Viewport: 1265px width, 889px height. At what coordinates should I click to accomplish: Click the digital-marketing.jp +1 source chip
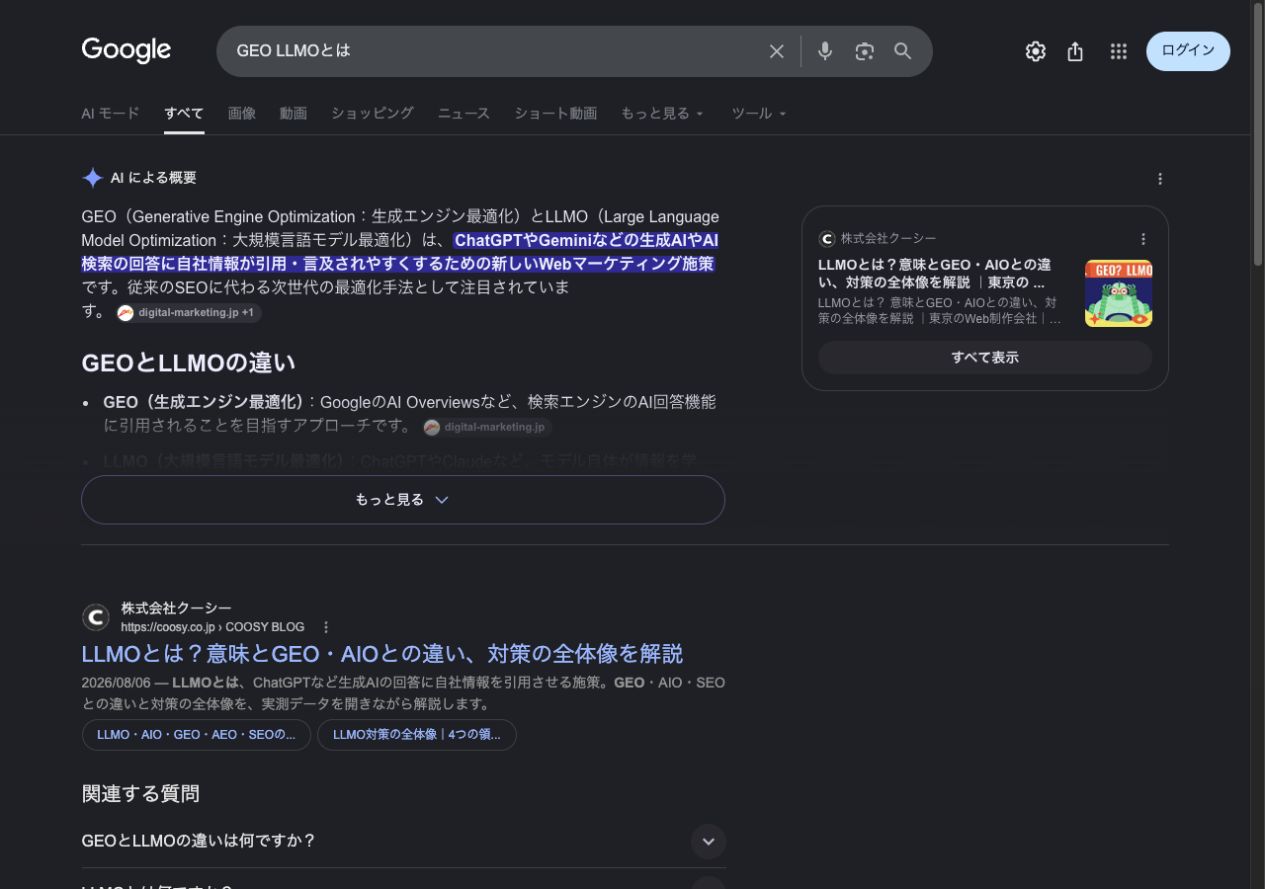[188, 313]
